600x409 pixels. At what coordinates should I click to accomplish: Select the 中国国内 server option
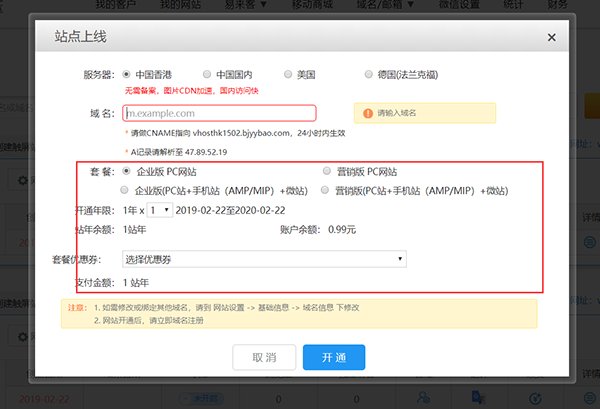[207, 74]
